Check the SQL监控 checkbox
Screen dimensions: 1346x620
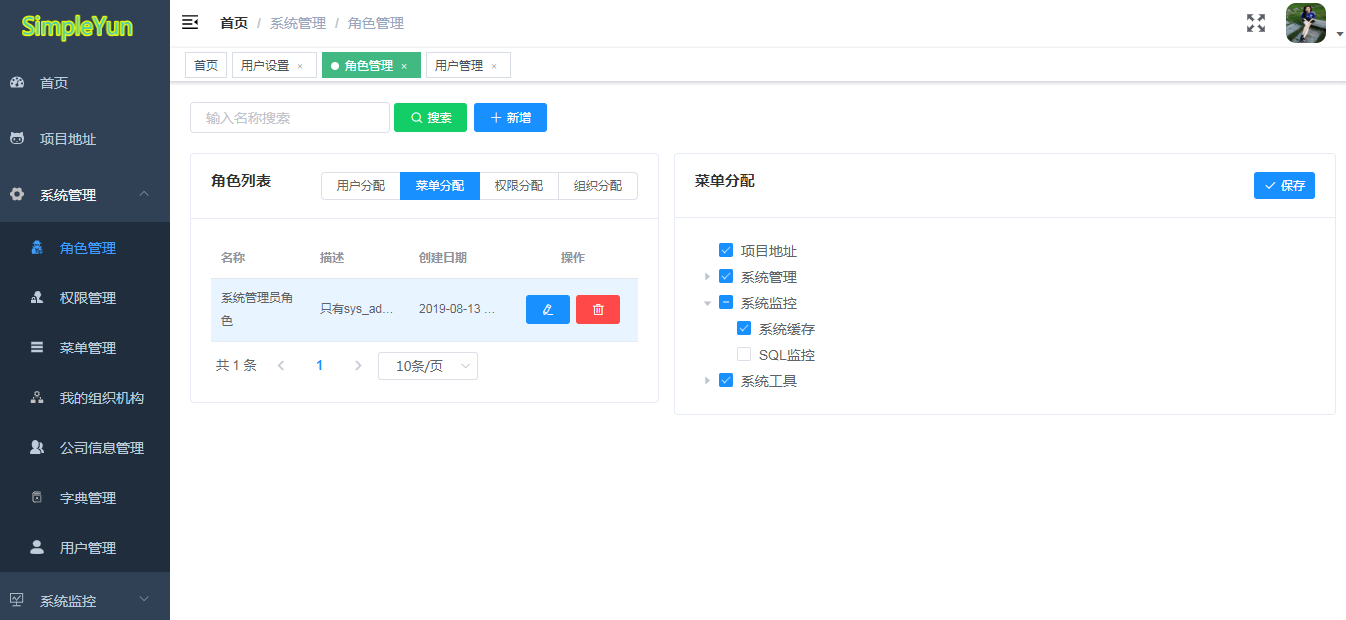[x=743, y=354]
